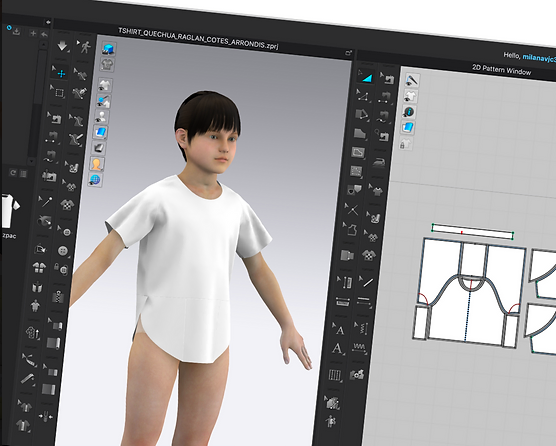Select the Trace tool in 2D toolbar
556x446 pixels.
(350, 229)
